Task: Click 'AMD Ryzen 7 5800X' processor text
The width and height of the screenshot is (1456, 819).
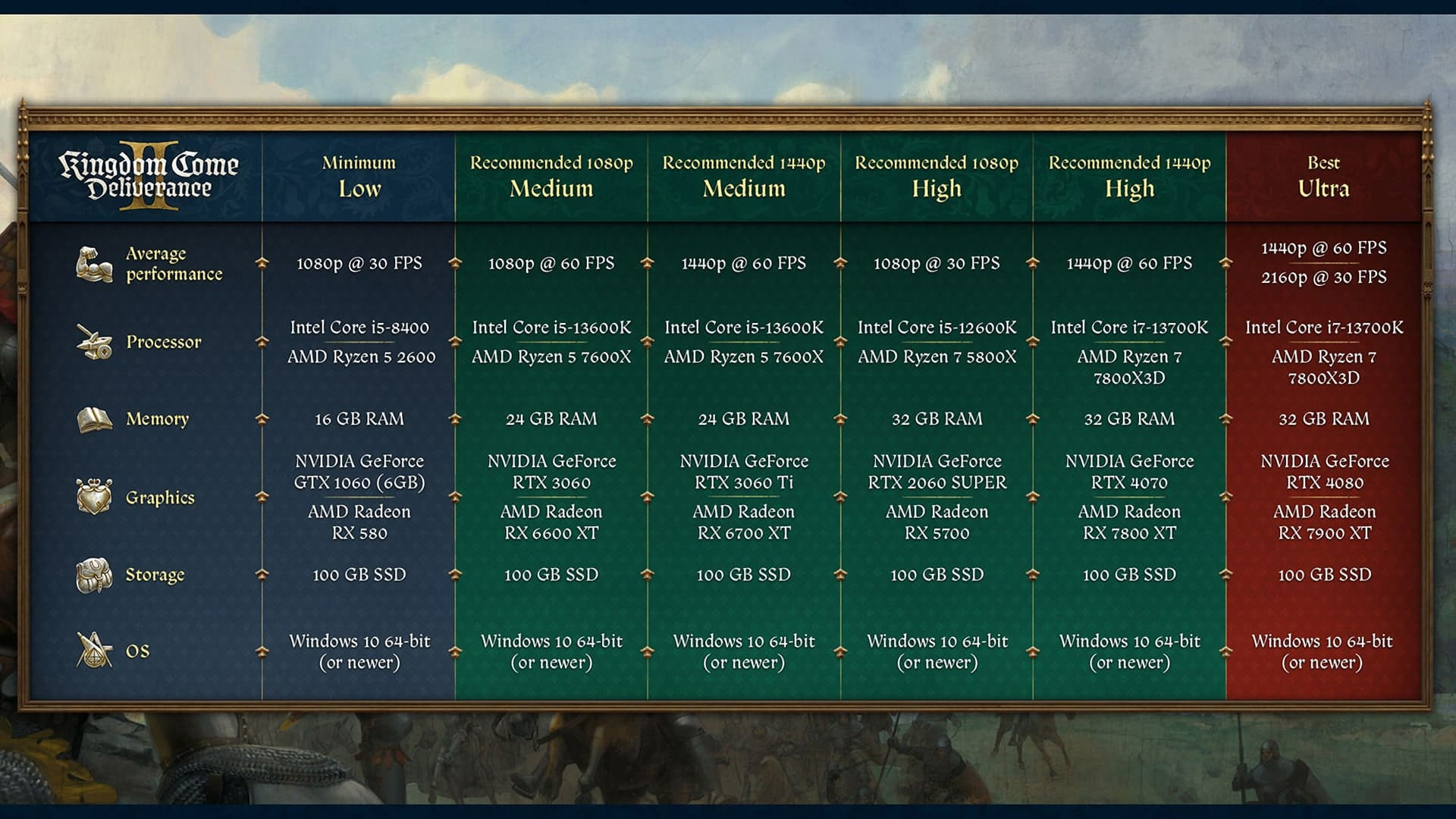Action: 937,356
